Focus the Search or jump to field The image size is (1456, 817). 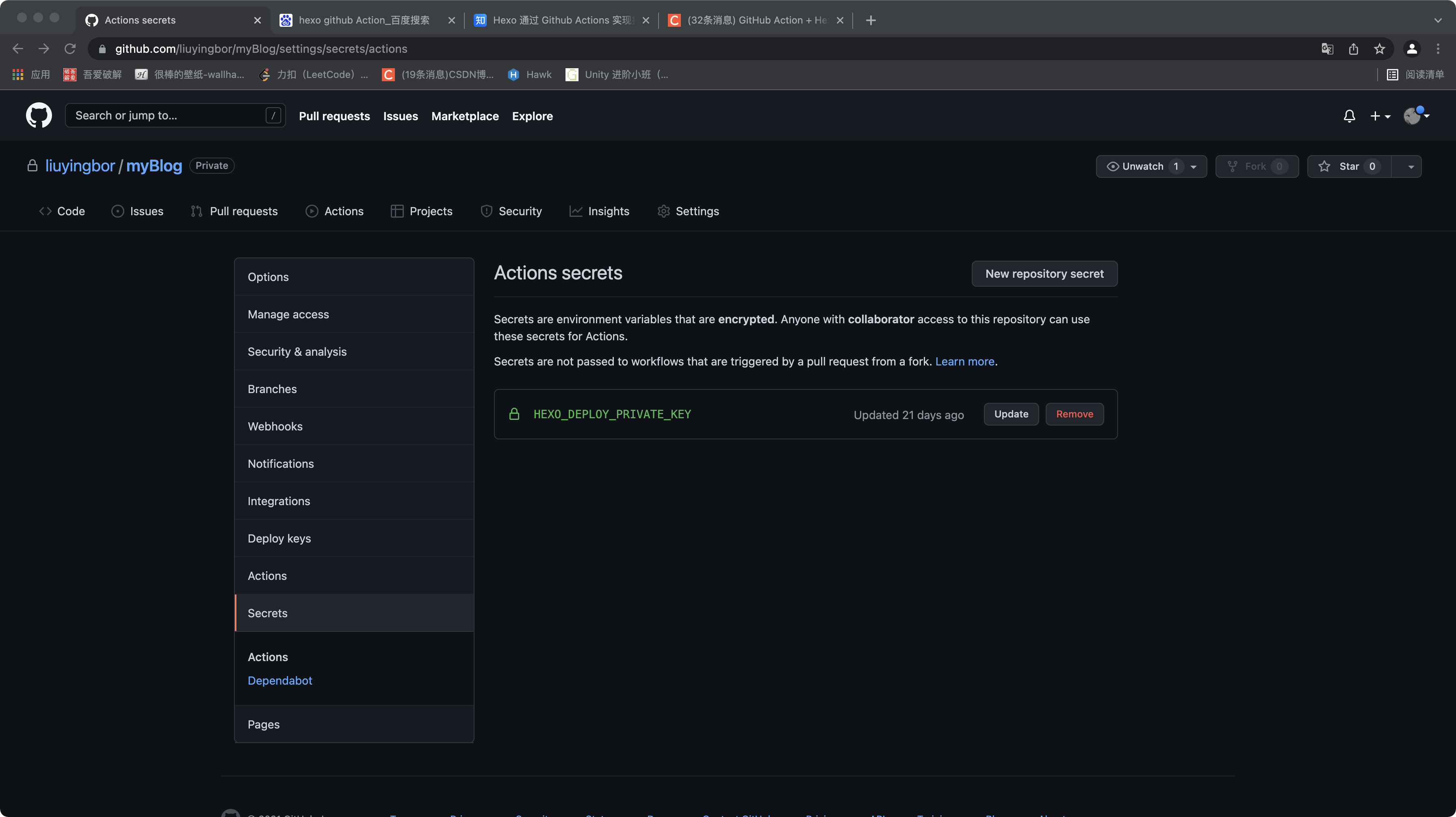point(175,115)
